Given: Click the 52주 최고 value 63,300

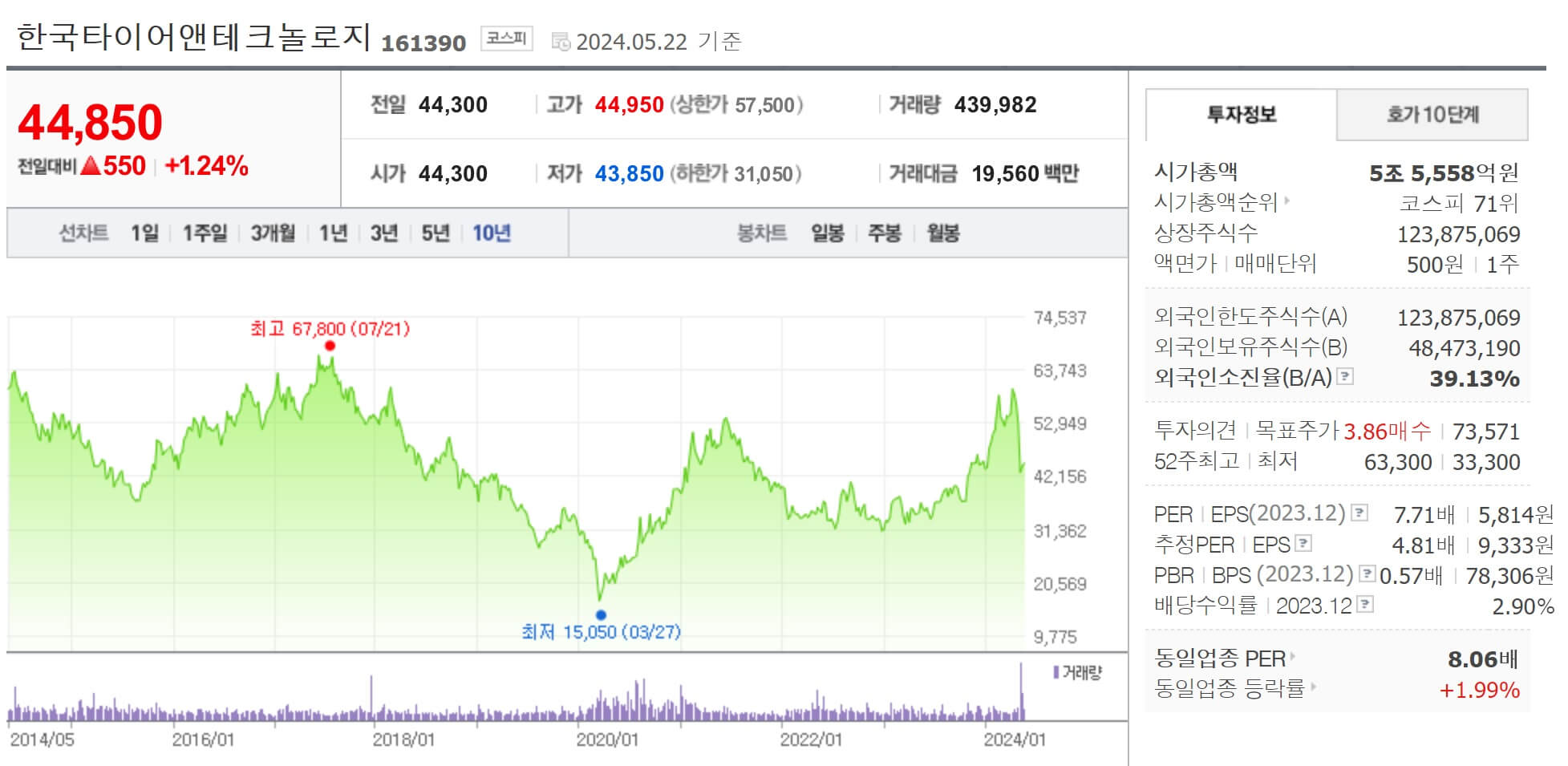Looking at the screenshot, I should pyautogui.click(x=1398, y=462).
